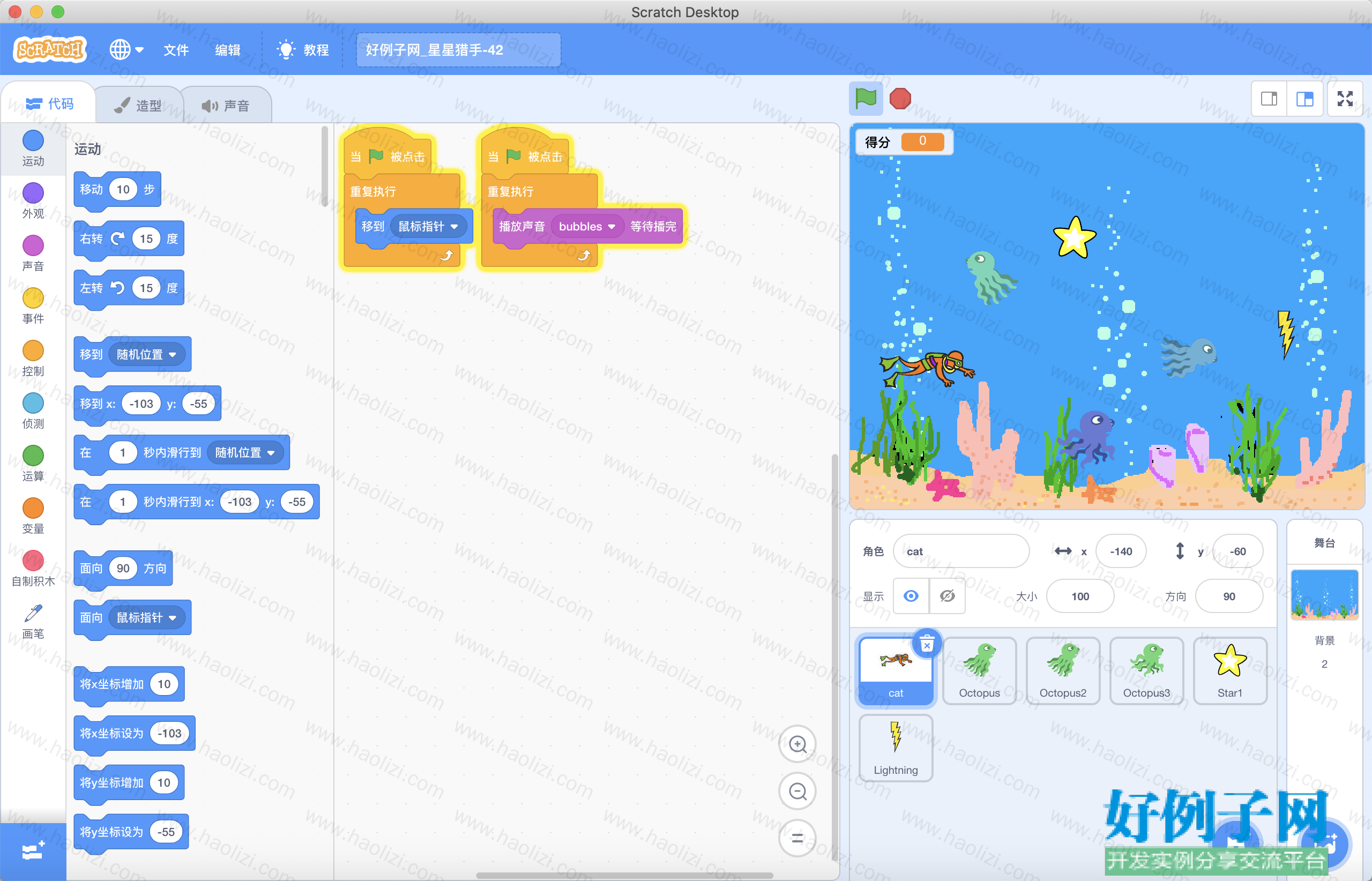Reset workspace zoom to default

point(797,838)
